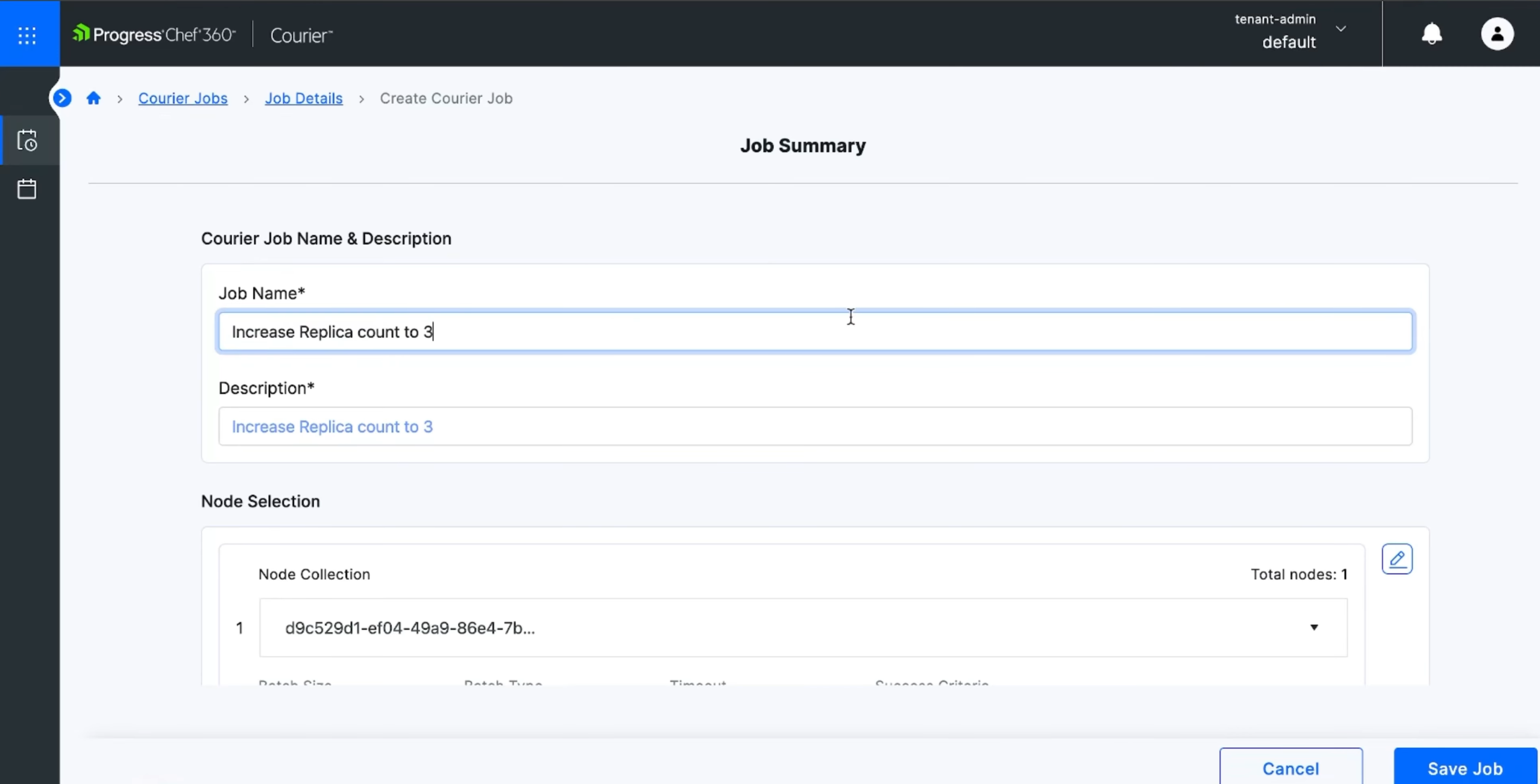Screen dimensions: 1540x784
Task: Open calendar icon in left sidebar
Action: coord(27,189)
